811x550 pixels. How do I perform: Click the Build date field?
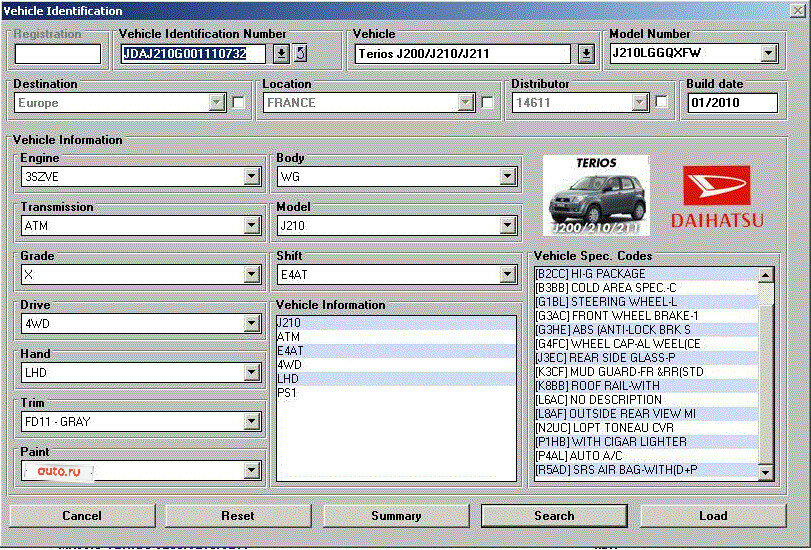(732, 102)
